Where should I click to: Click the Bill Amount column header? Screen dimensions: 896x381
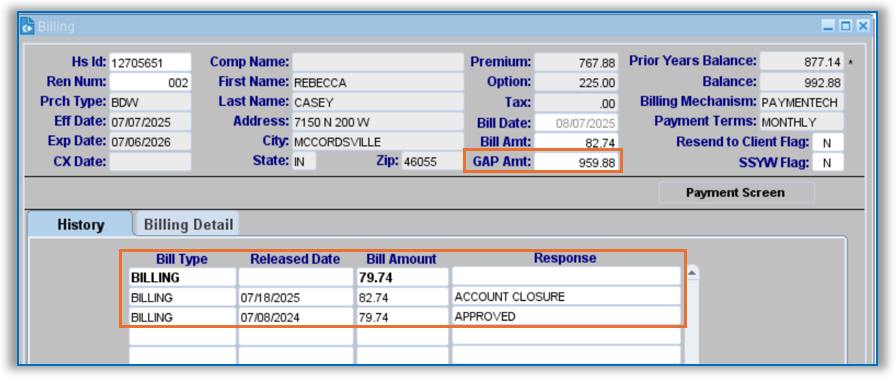[402, 259]
